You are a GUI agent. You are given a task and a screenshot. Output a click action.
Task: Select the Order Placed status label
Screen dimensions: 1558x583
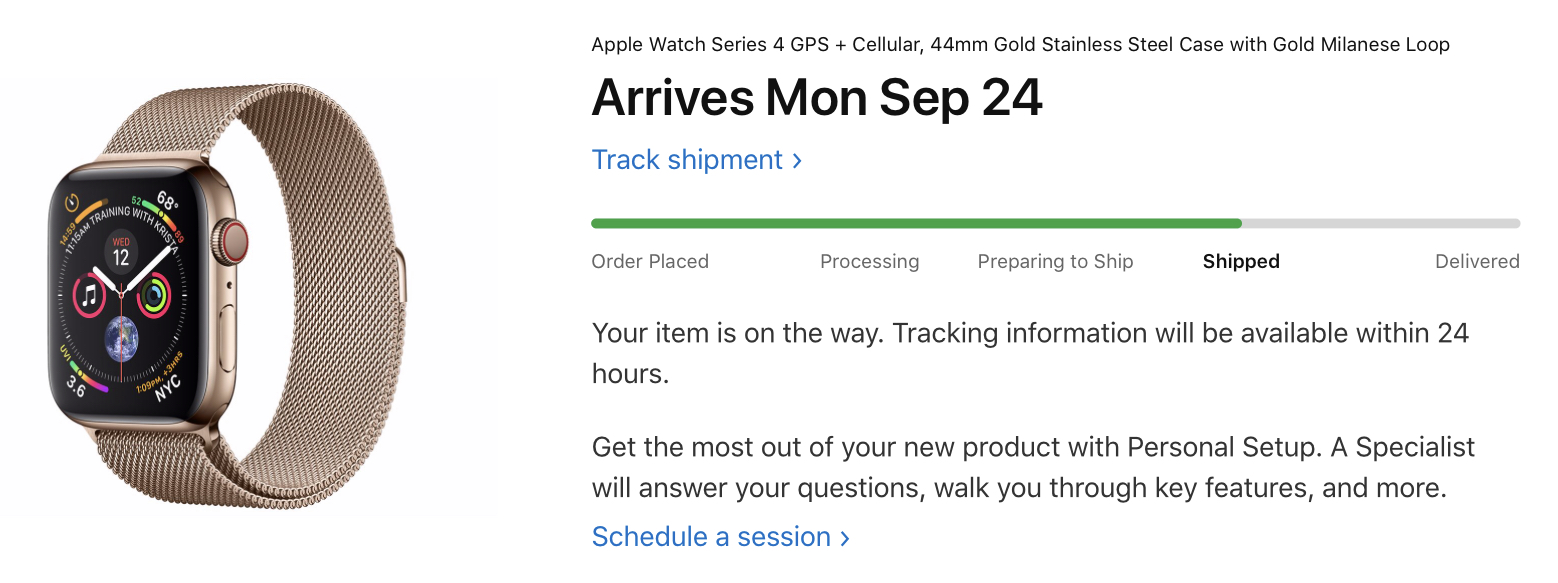tap(650, 262)
